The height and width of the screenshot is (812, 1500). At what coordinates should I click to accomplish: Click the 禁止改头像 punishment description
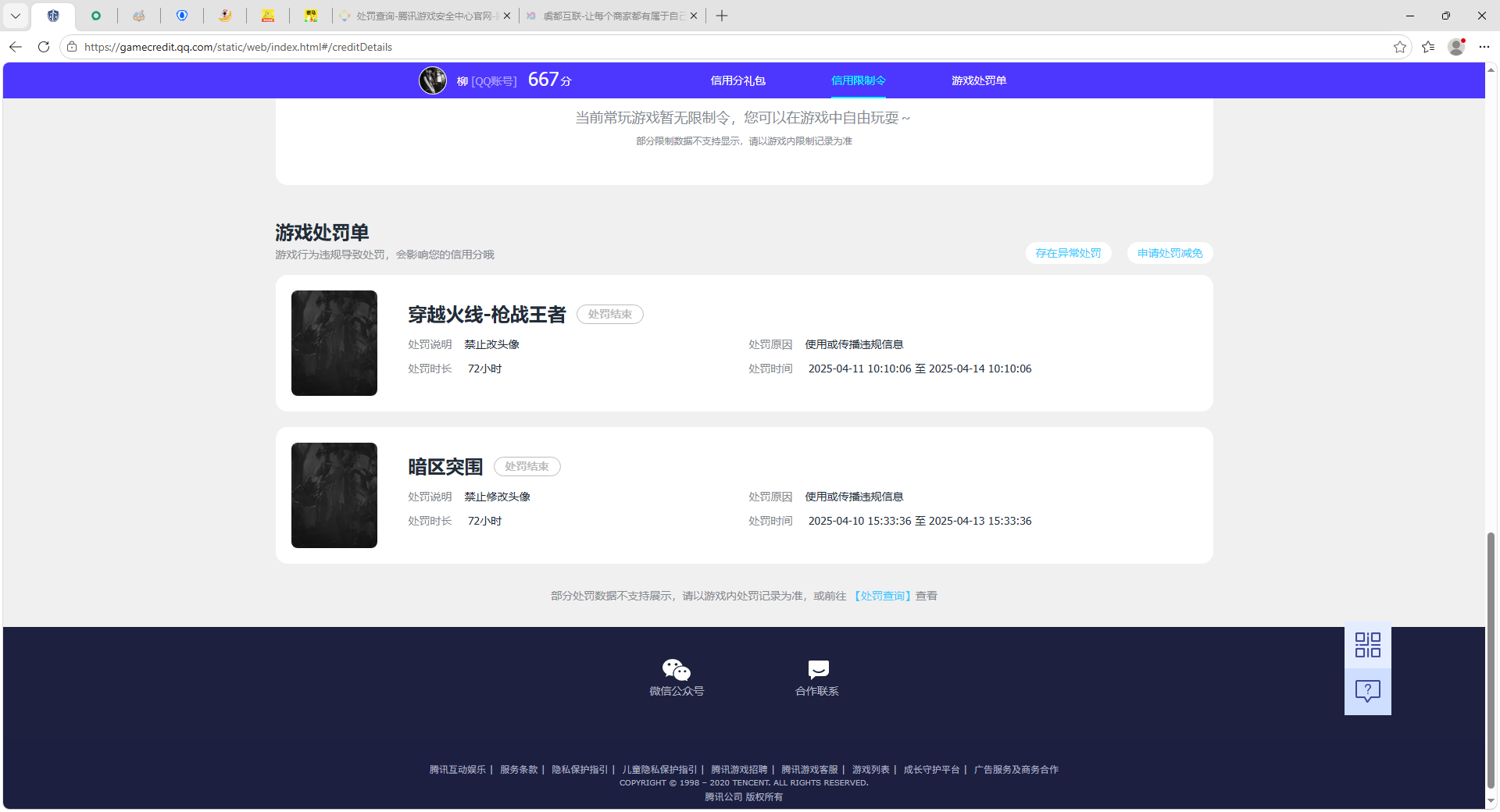tap(491, 344)
